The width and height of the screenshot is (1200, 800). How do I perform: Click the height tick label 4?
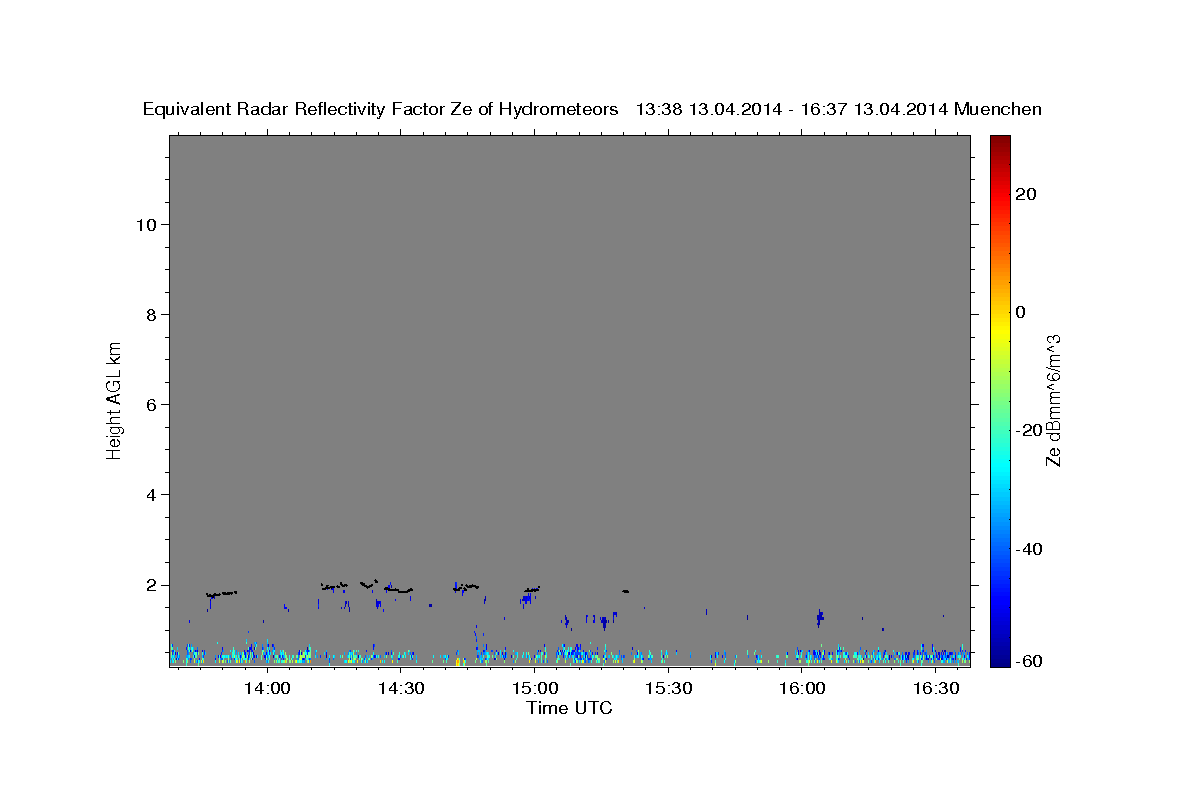tap(150, 495)
